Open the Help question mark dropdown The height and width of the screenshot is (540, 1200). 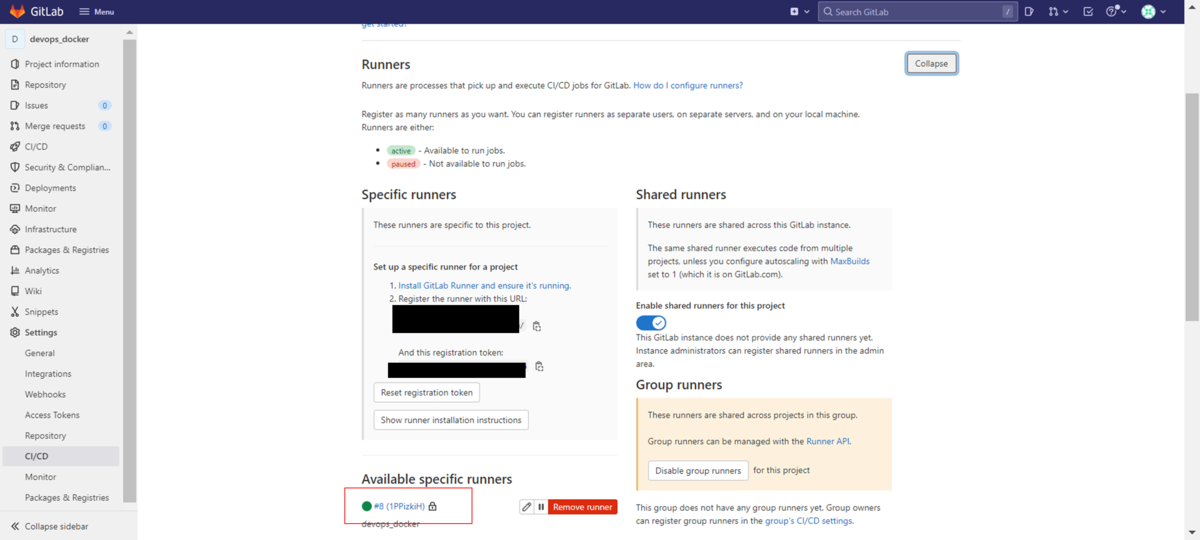(x=1117, y=12)
